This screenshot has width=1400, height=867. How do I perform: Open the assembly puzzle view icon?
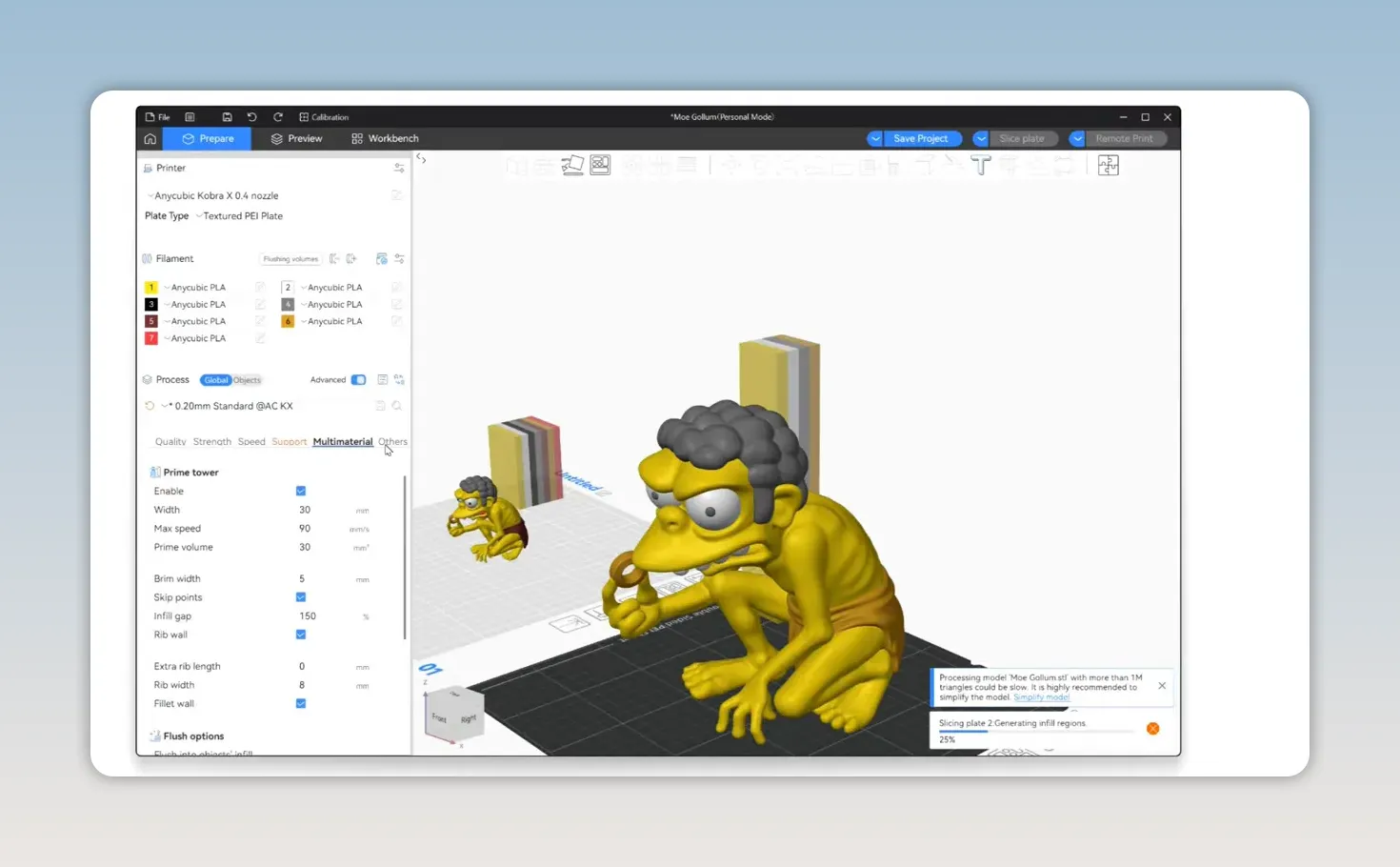pyautogui.click(x=1108, y=166)
